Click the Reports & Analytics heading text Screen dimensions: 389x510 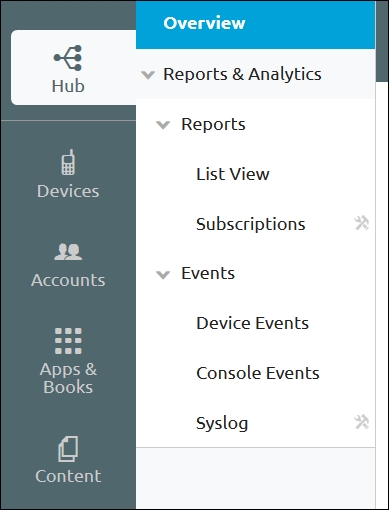click(x=242, y=74)
